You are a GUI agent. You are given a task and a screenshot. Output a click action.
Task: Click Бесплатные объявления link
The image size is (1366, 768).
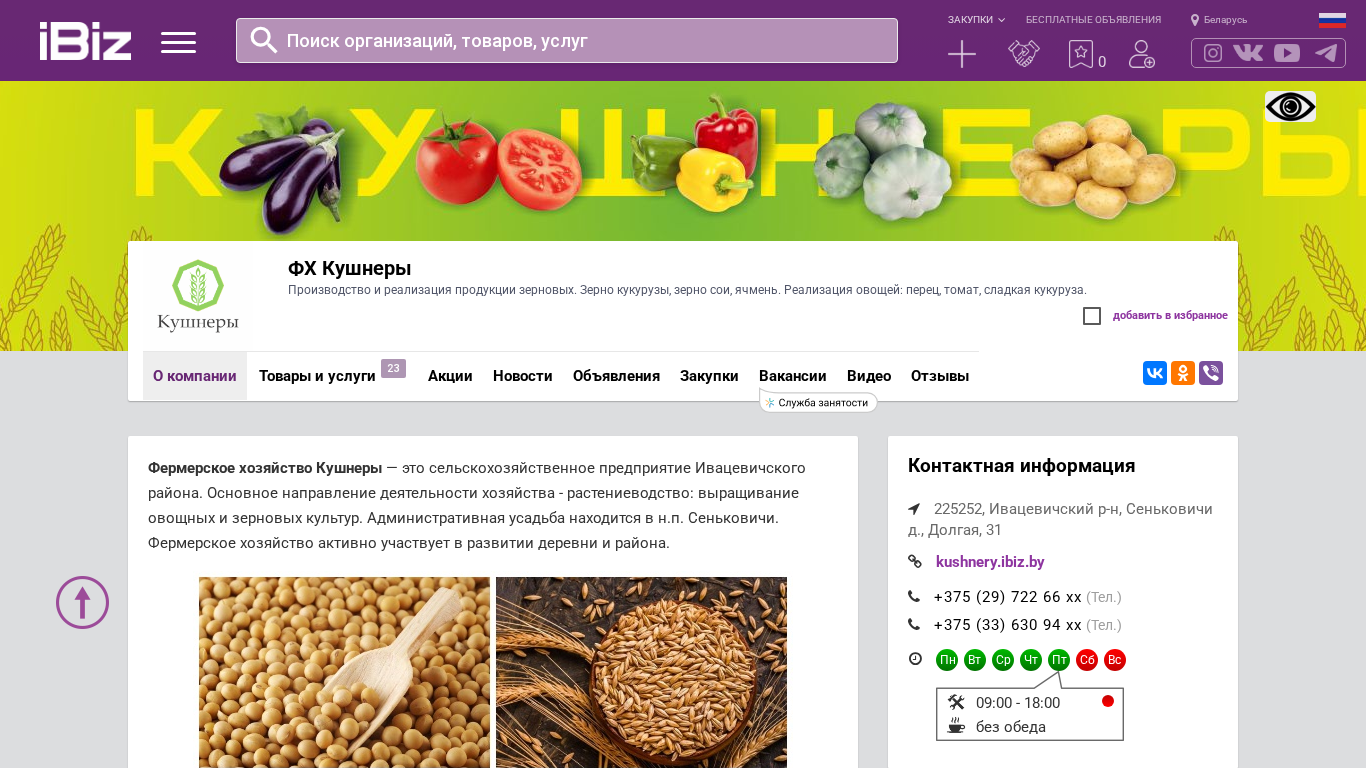(1093, 20)
